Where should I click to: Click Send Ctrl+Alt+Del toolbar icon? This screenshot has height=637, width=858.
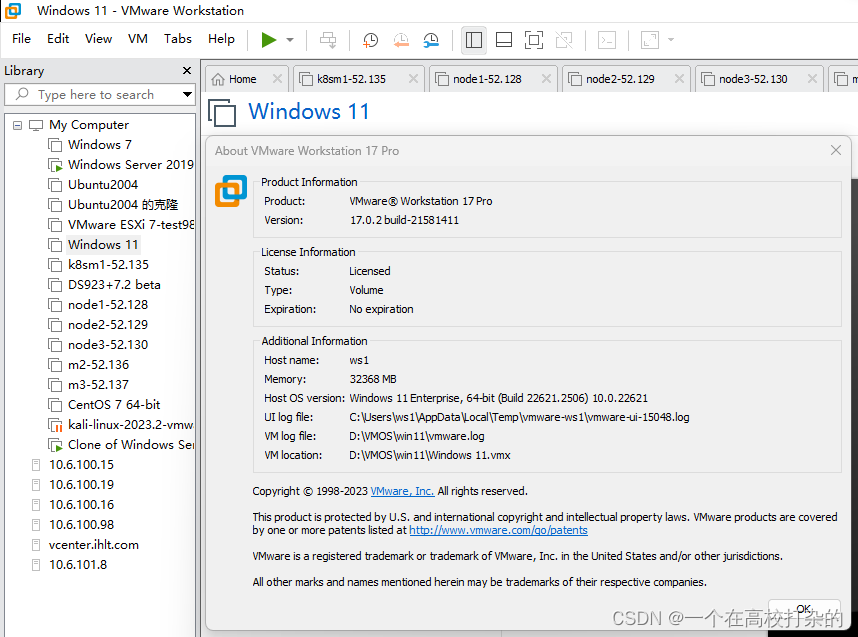coord(328,40)
